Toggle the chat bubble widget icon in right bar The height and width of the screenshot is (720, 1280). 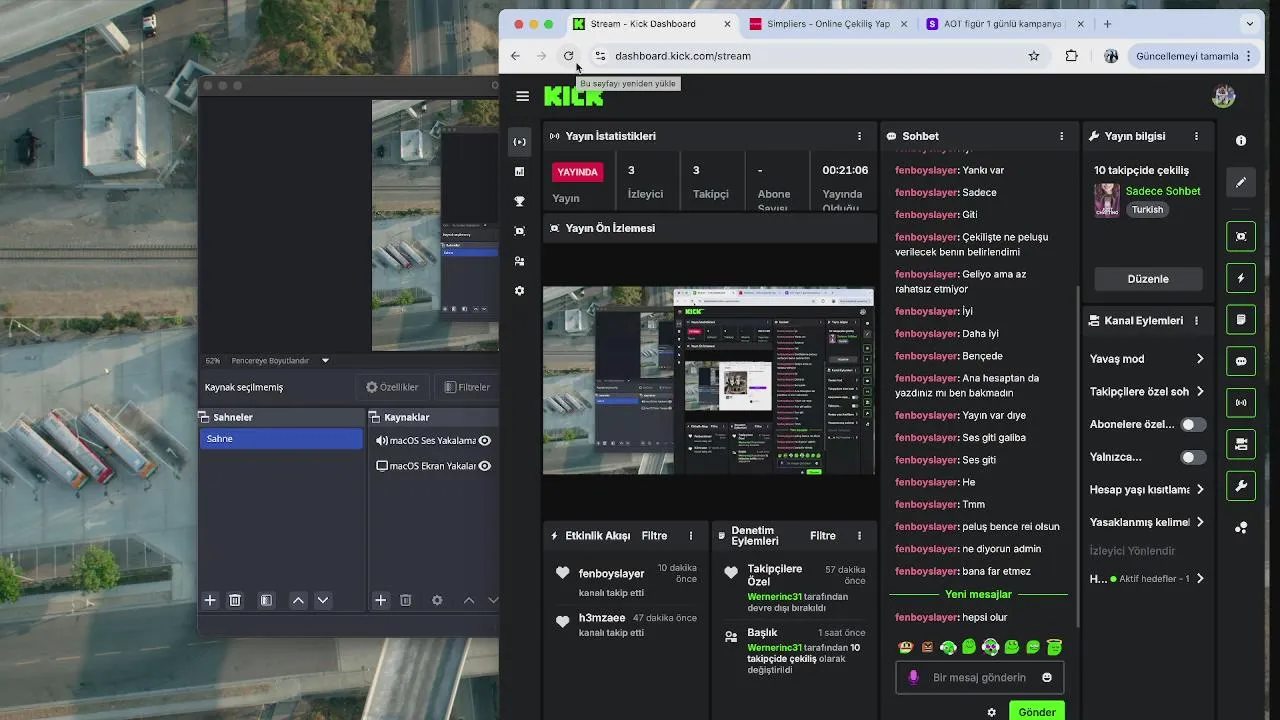point(1241,361)
